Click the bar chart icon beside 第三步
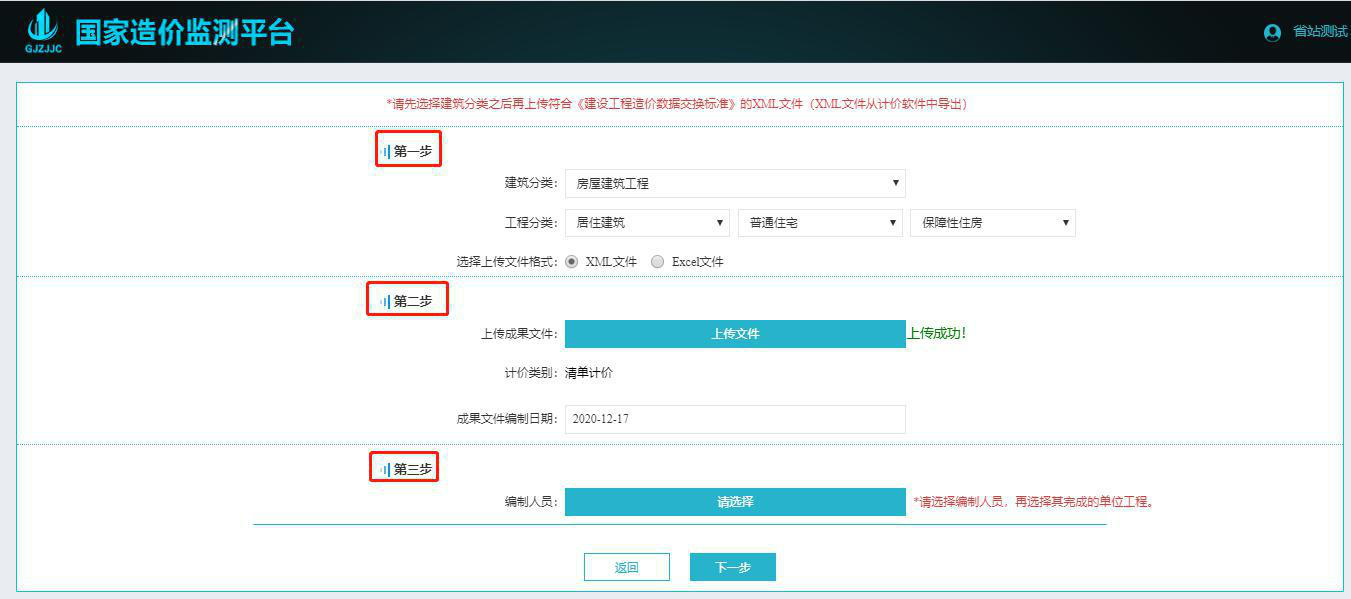The width and height of the screenshot is (1351, 599). [x=385, y=466]
